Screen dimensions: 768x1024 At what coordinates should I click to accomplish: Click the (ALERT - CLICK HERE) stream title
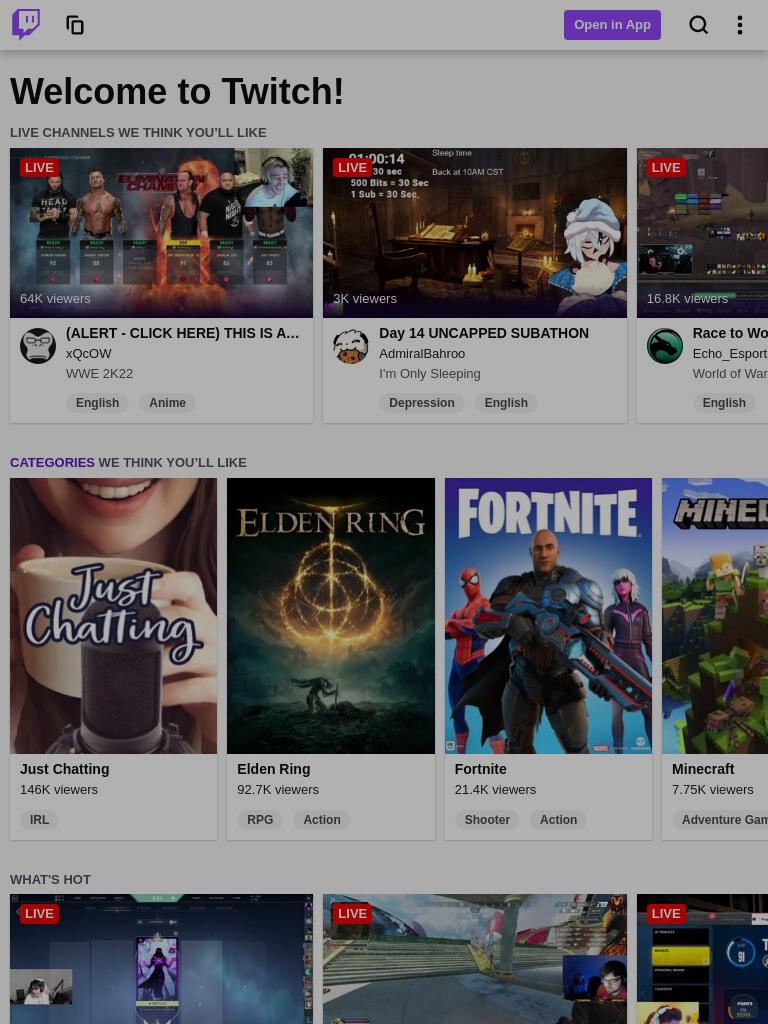pos(182,333)
